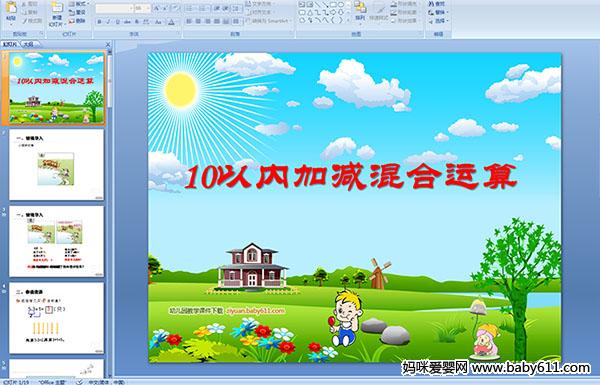Toggle Underline formatting
The height and width of the screenshot is (385, 600).
(117, 22)
